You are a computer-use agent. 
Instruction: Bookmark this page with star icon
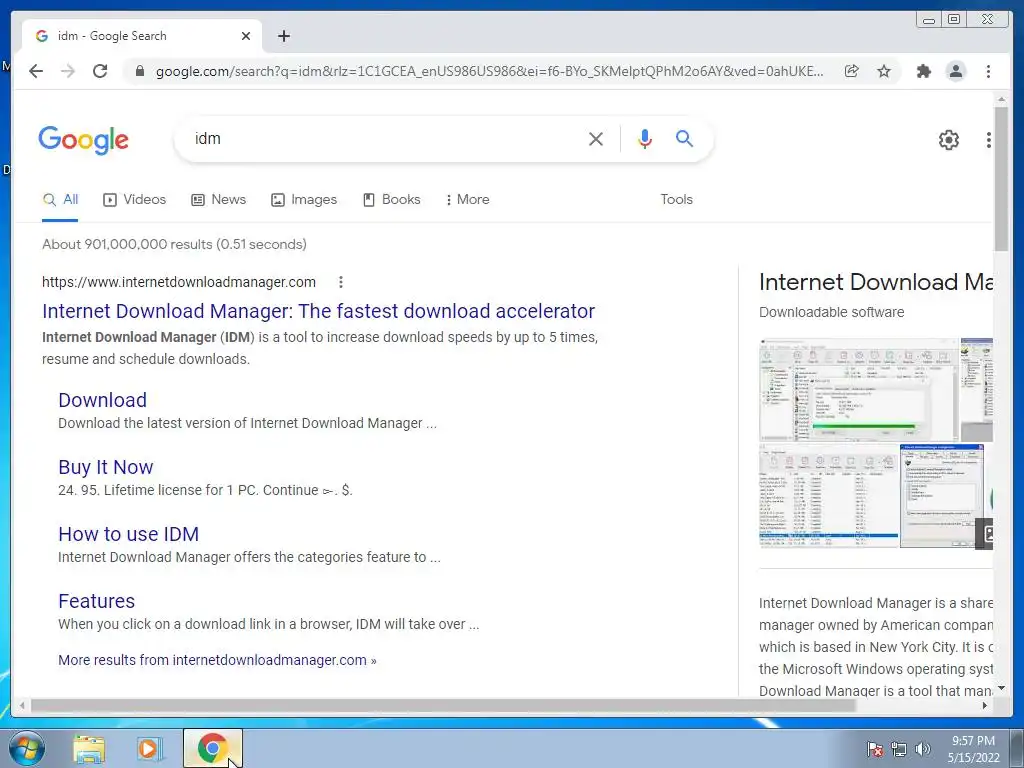tap(884, 71)
